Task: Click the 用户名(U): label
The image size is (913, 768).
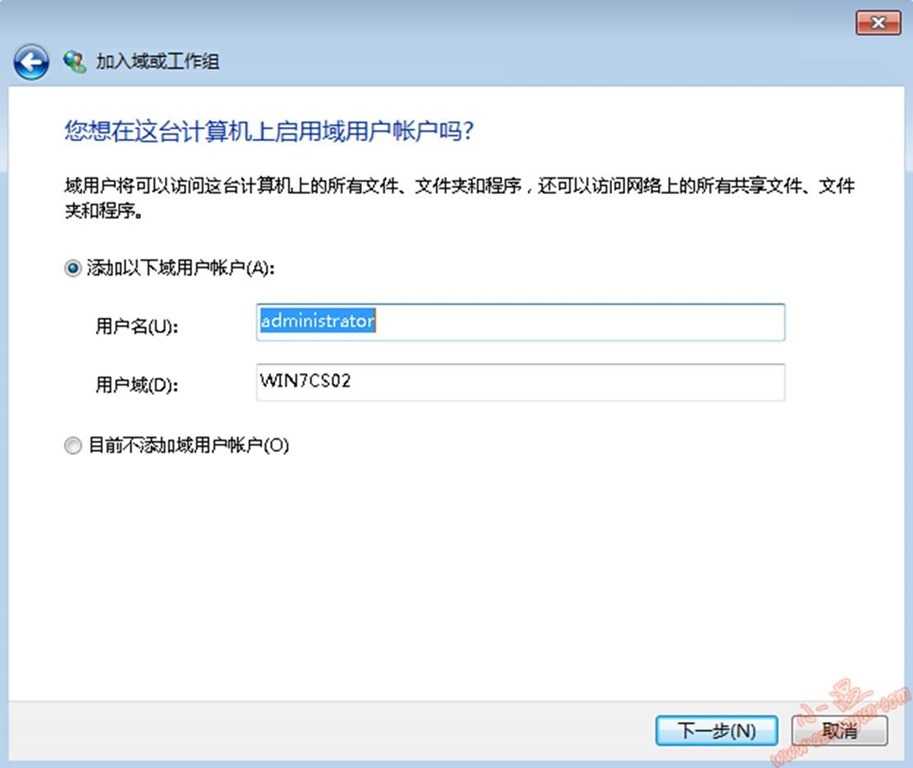Action: click(x=137, y=325)
